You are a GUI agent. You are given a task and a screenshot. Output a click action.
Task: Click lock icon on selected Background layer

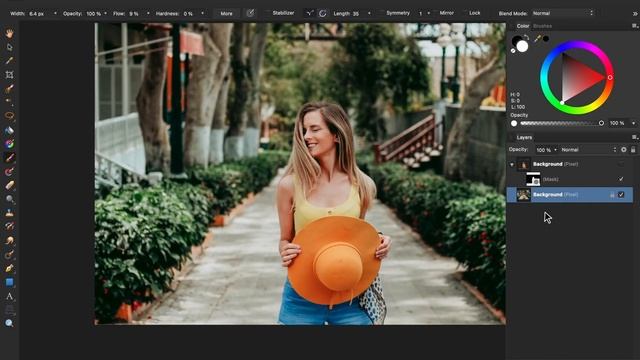tap(612, 195)
